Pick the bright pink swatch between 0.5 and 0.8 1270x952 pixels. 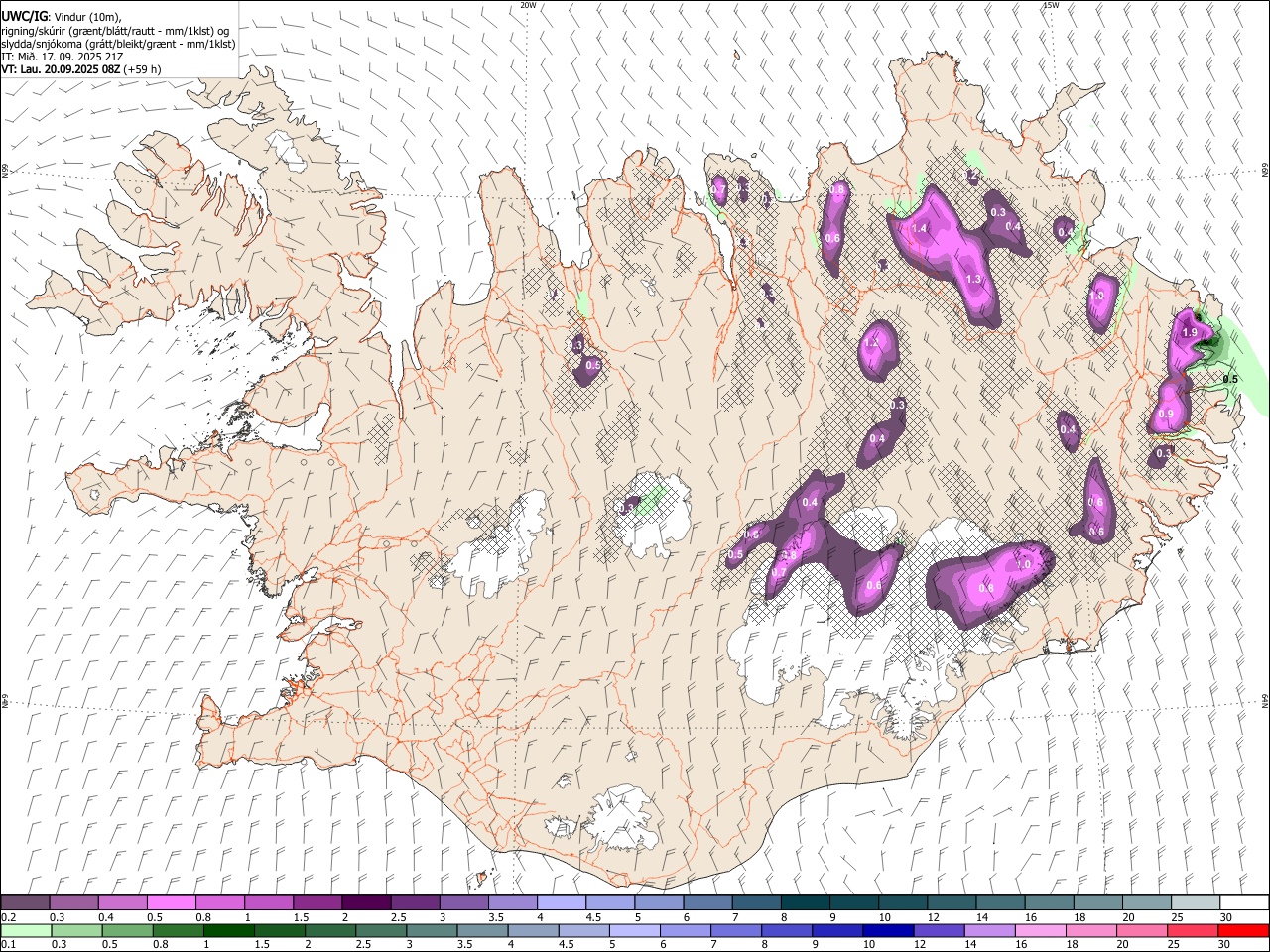coord(172,903)
